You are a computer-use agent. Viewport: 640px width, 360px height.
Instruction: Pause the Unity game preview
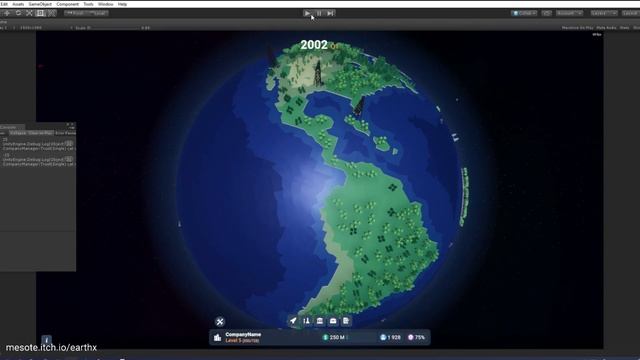pos(319,13)
